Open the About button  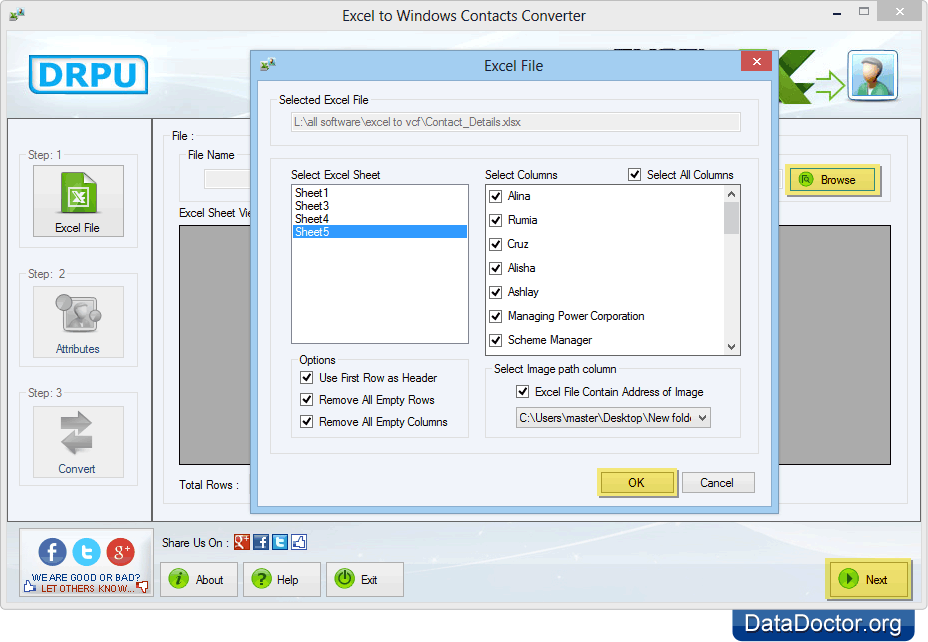(199, 579)
